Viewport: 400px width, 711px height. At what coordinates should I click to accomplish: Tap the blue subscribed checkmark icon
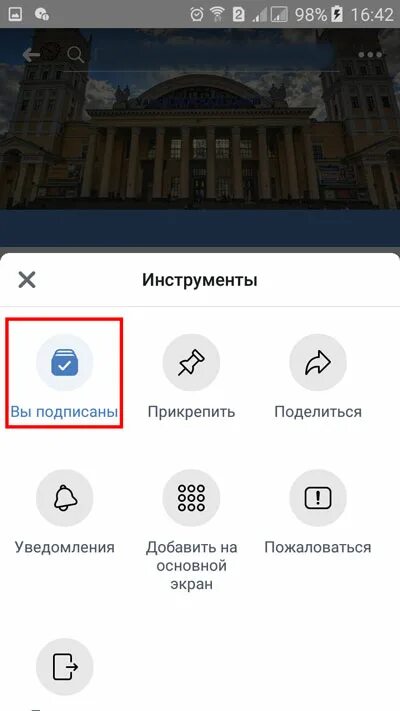(x=64, y=363)
